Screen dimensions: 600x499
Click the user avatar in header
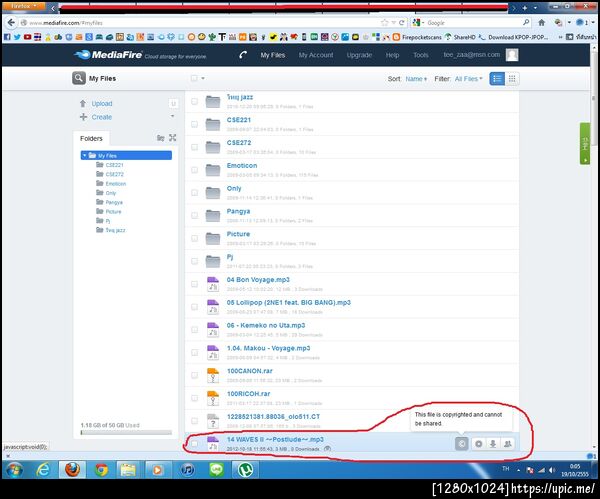click(x=512, y=55)
